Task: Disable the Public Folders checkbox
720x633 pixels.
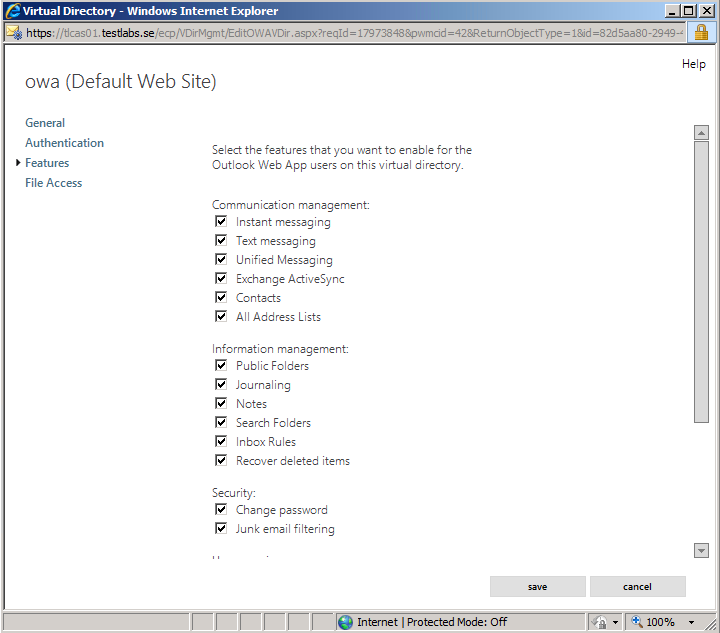Action: (x=221, y=365)
